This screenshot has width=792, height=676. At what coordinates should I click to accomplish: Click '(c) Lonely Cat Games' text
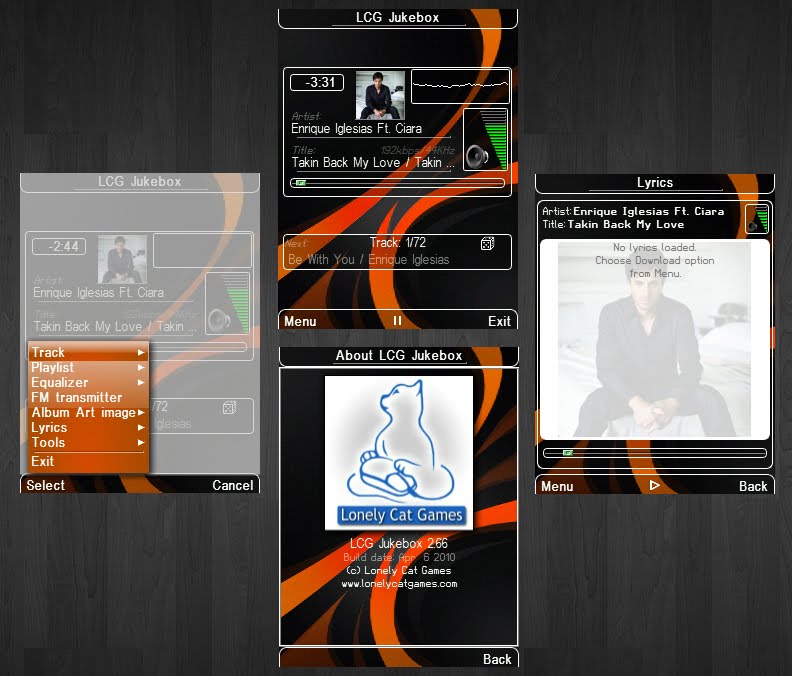tap(399, 570)
